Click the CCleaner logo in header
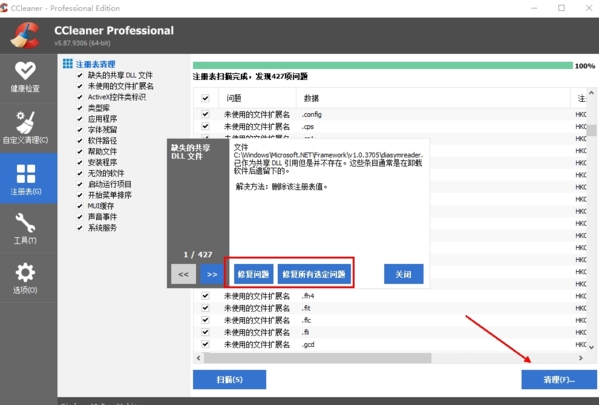The height and width of the screenshot is (405, 599). pos(25,36)
